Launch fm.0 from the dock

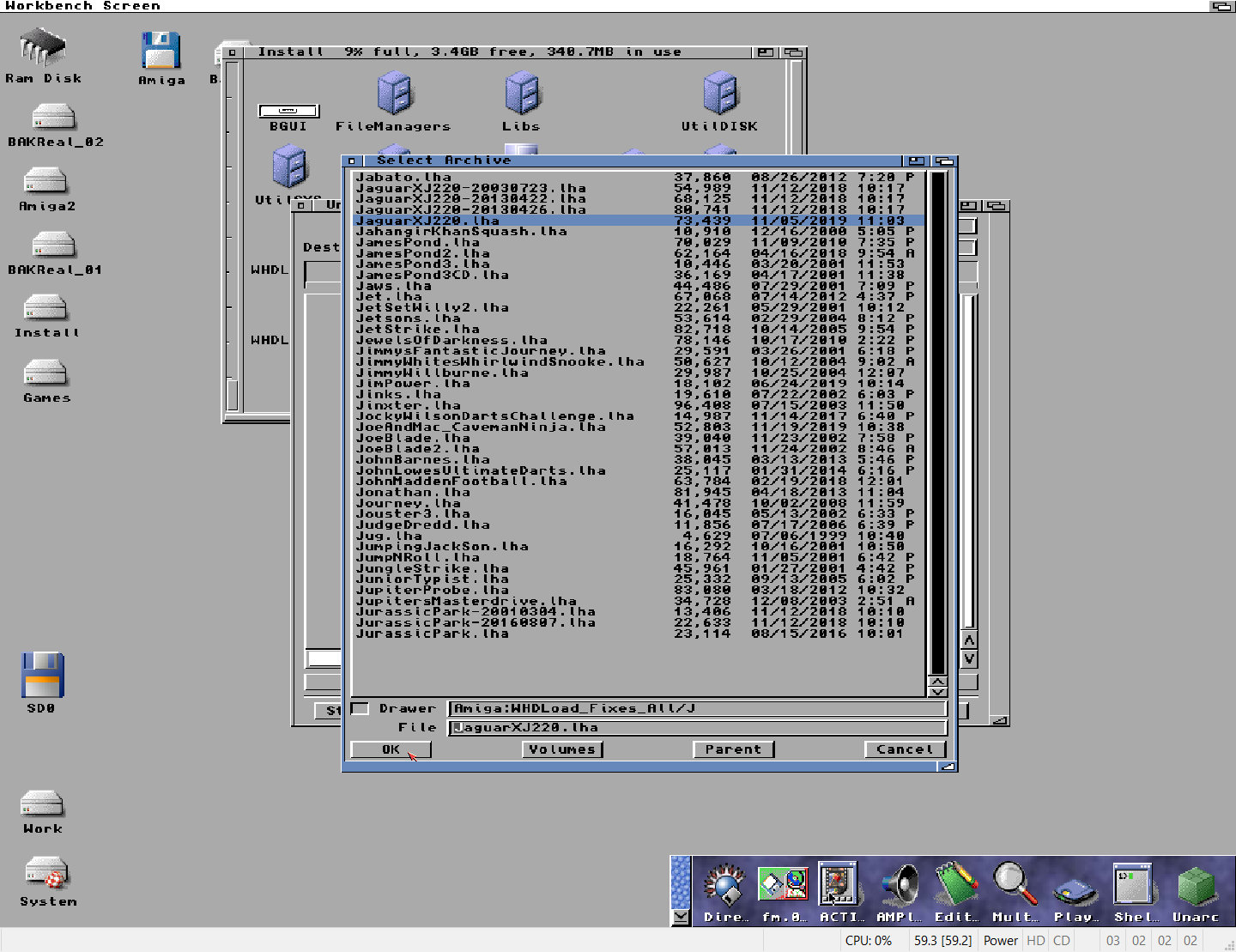coord(784,885)
